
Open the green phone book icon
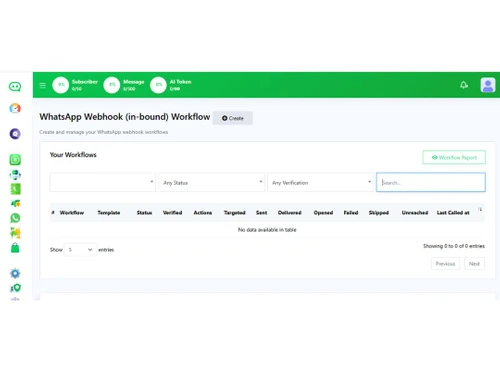tap(15, 189)
